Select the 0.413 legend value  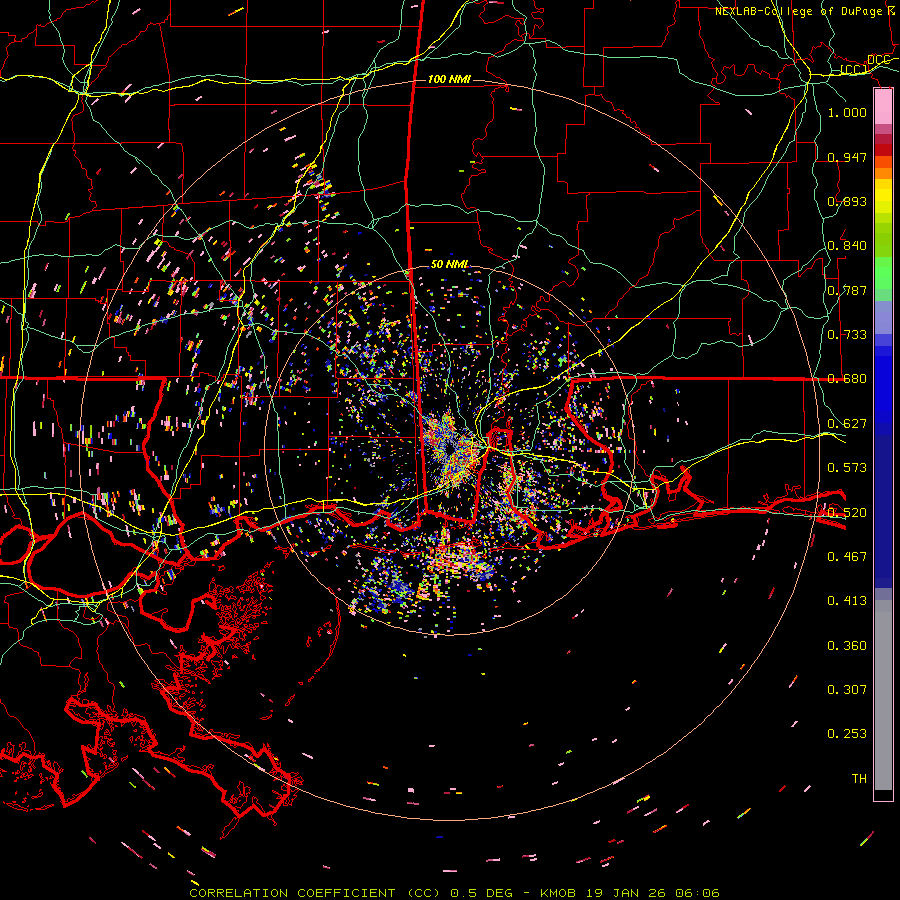tap(847, 601)
